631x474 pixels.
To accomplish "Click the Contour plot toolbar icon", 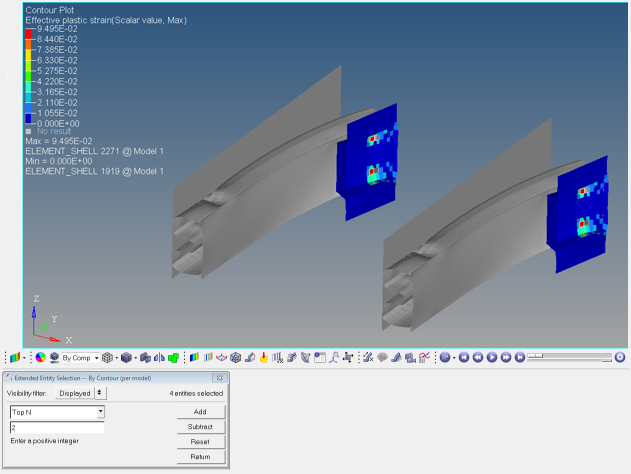I will [x=14, y=358].
